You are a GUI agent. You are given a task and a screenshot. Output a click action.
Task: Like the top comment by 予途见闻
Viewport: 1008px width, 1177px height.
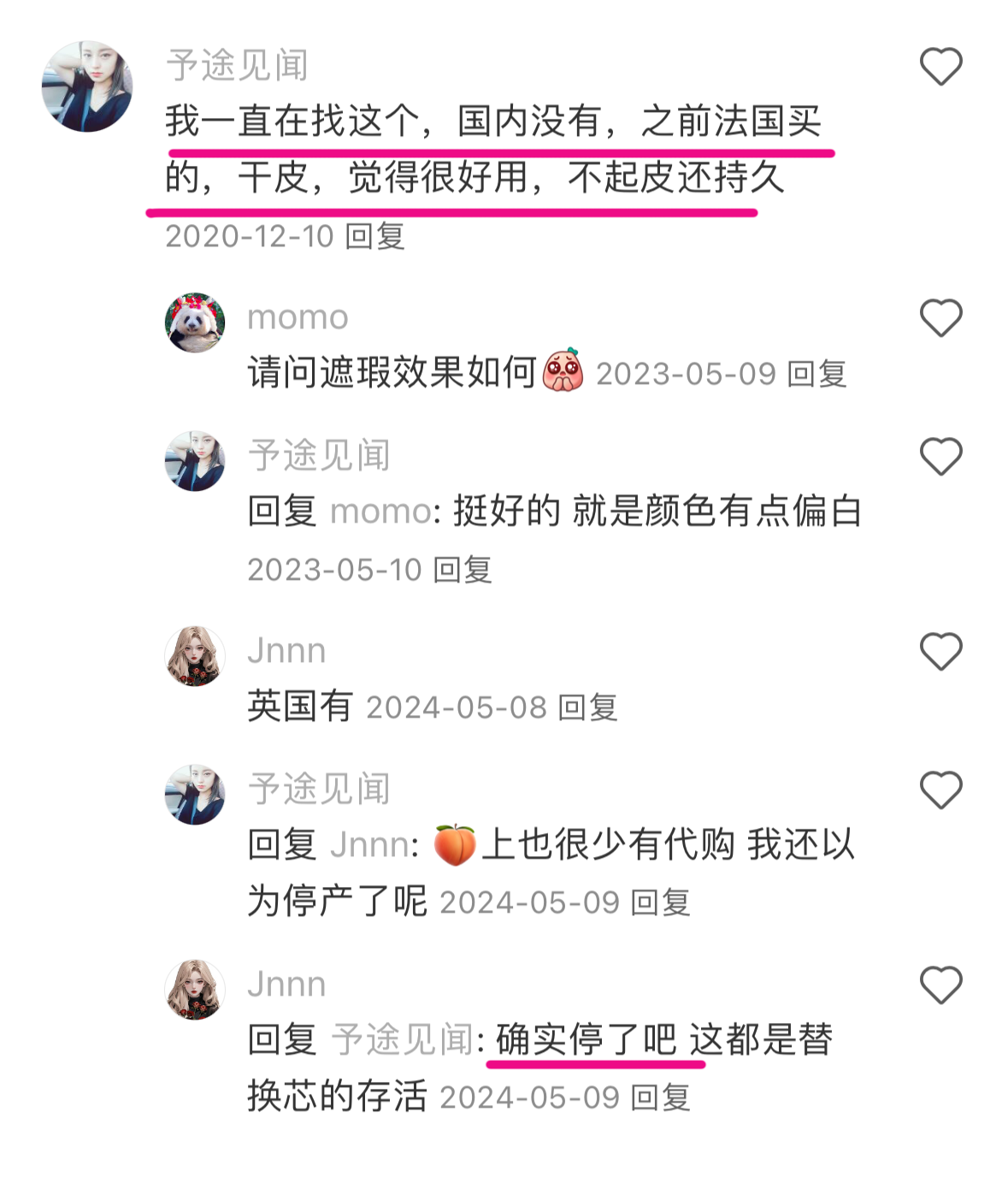point(940,67)
